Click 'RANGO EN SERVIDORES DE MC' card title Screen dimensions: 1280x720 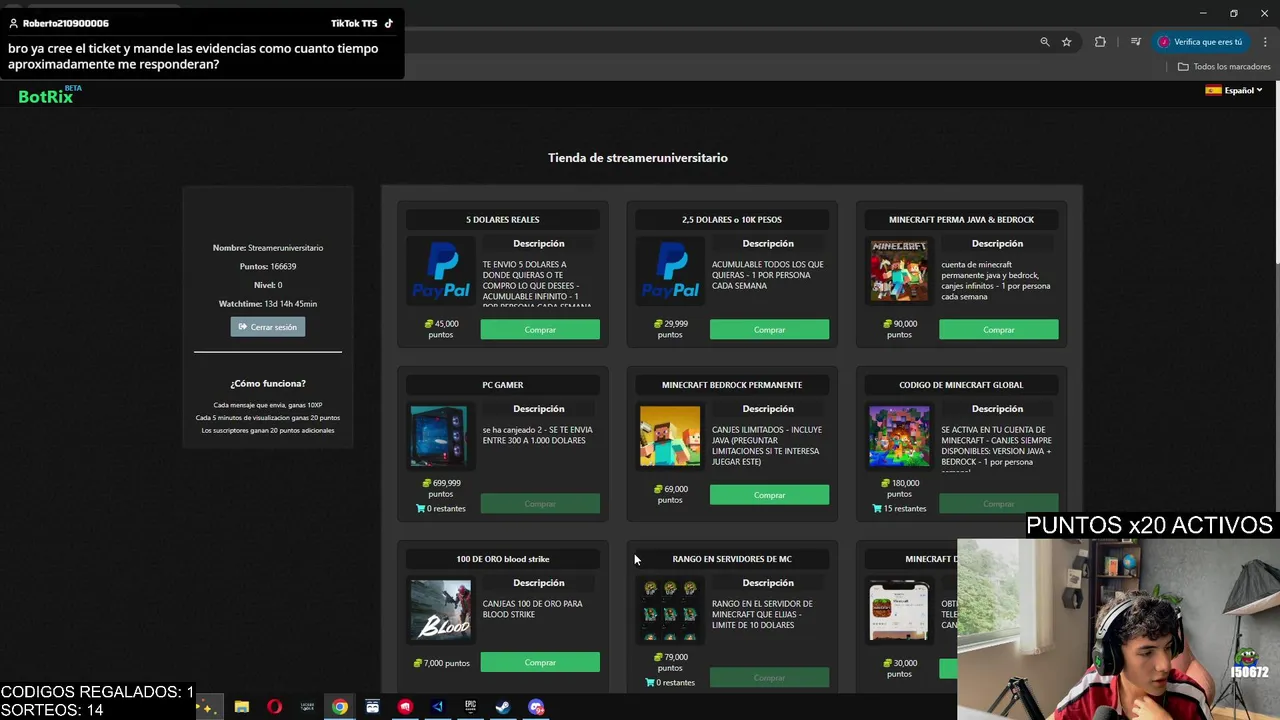[732, 559]
